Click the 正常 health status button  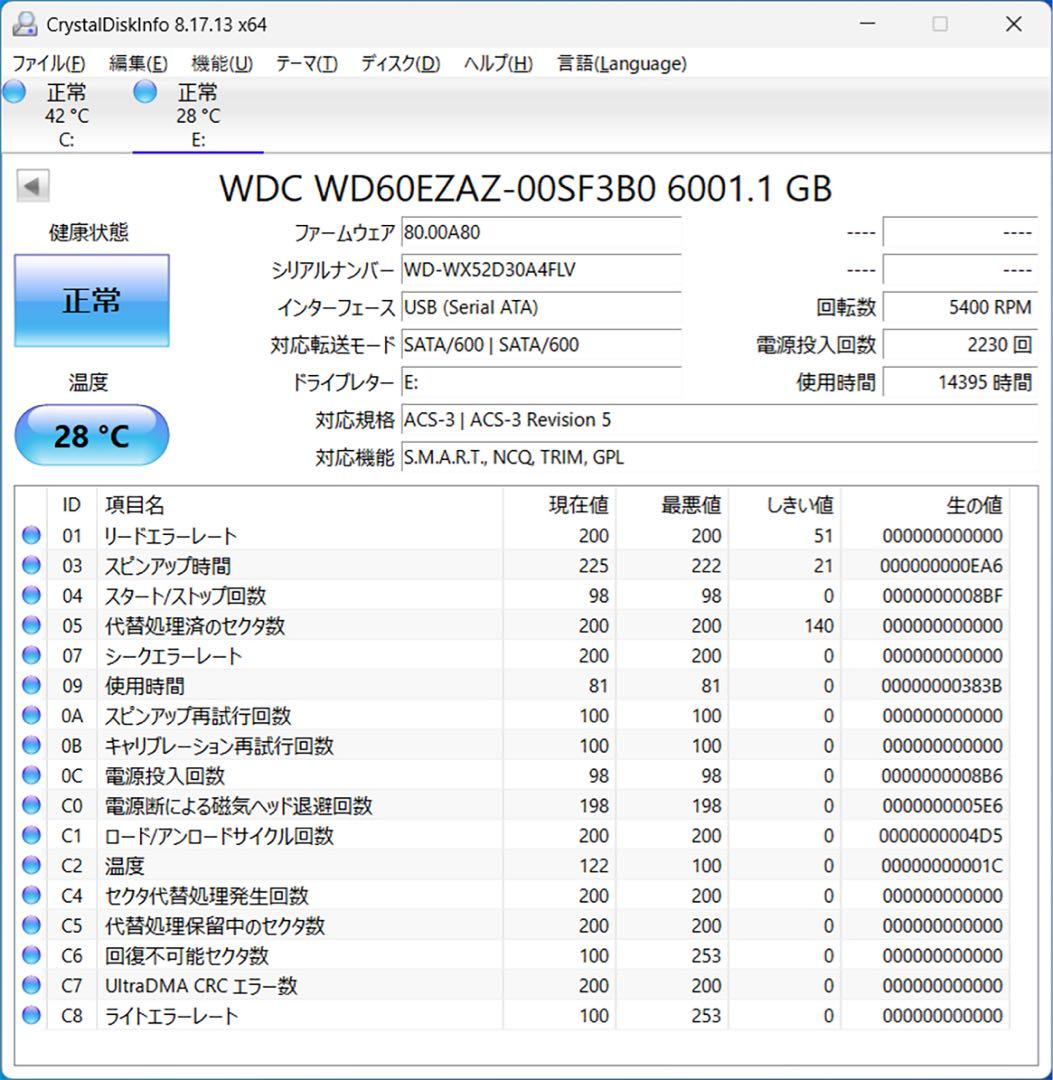click(x=91, y=299)
